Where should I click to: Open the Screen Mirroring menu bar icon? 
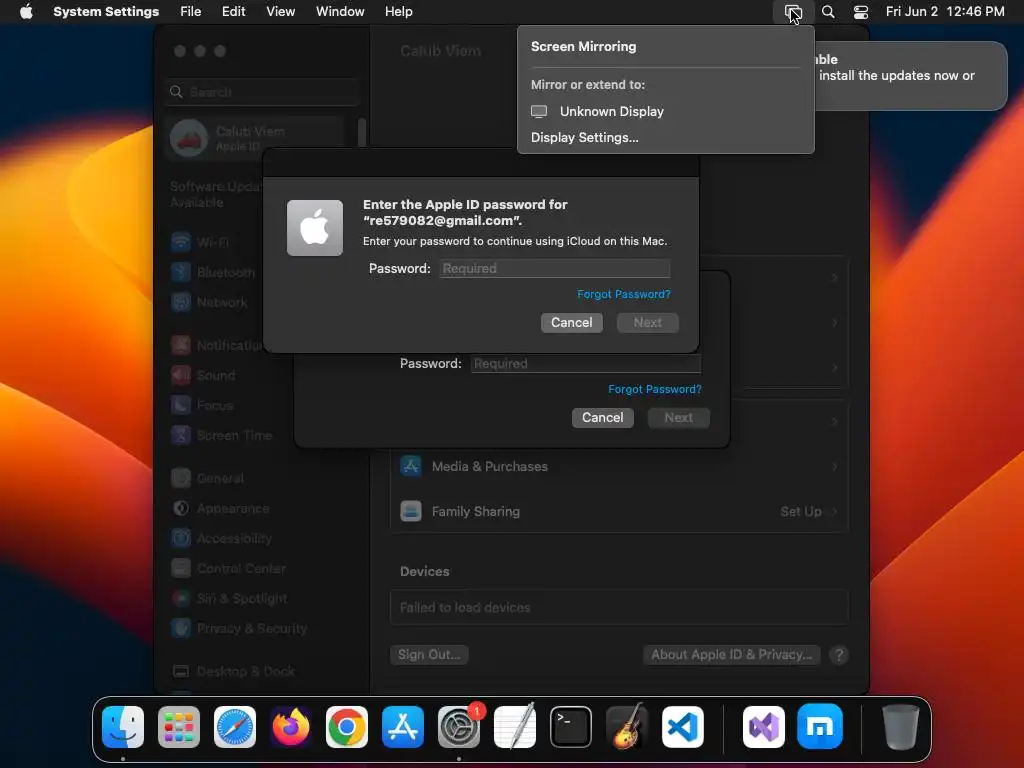pyautogui.click(x=793, y=12)
